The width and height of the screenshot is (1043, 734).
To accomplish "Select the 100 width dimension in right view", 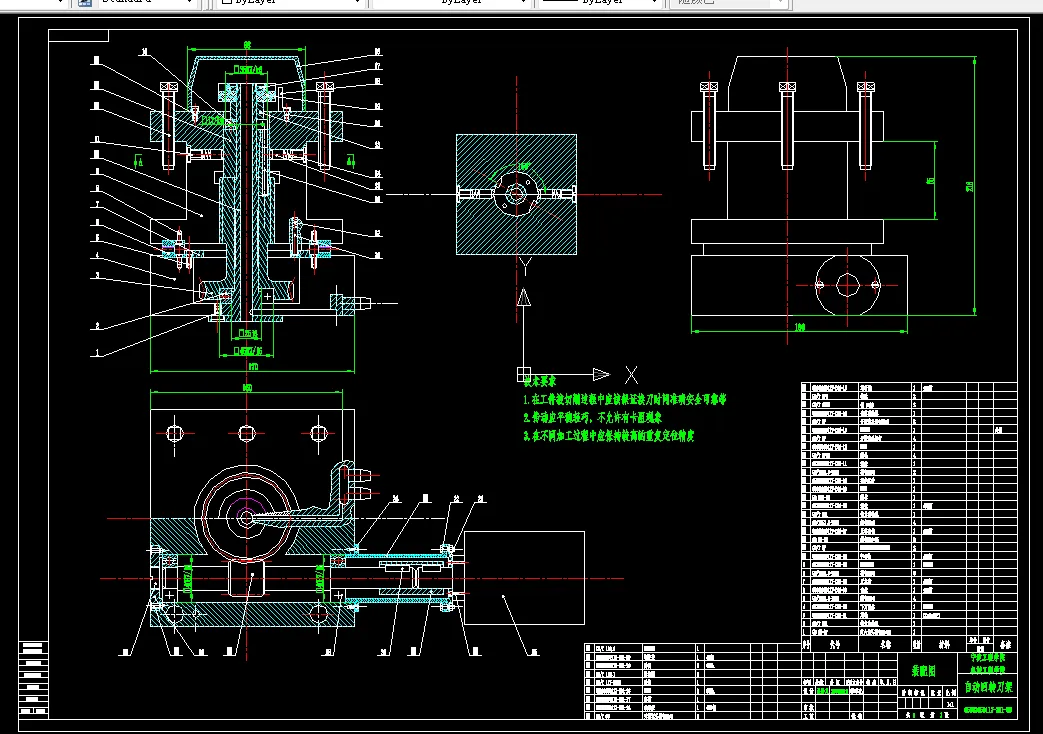I will click(800, 327).
